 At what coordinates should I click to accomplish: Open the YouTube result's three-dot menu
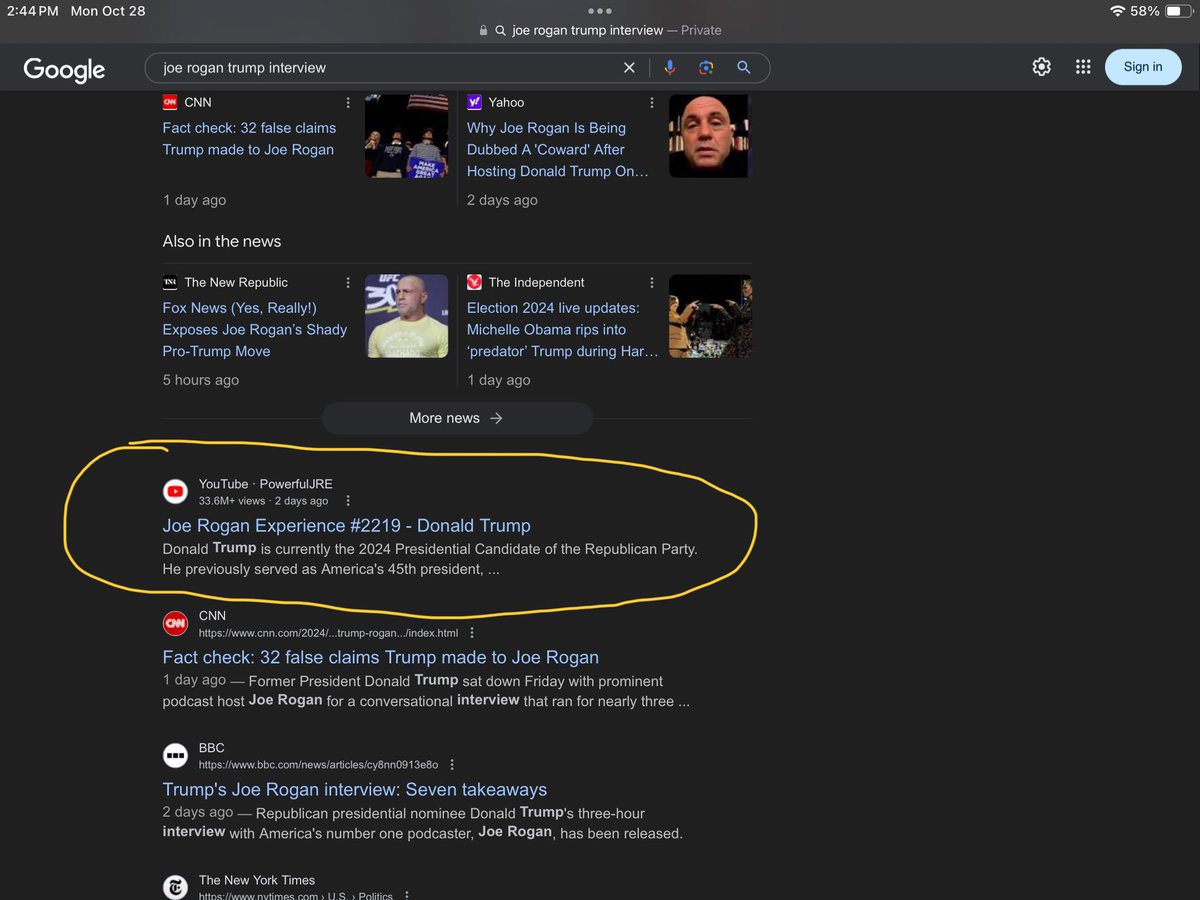click(348, 501)
